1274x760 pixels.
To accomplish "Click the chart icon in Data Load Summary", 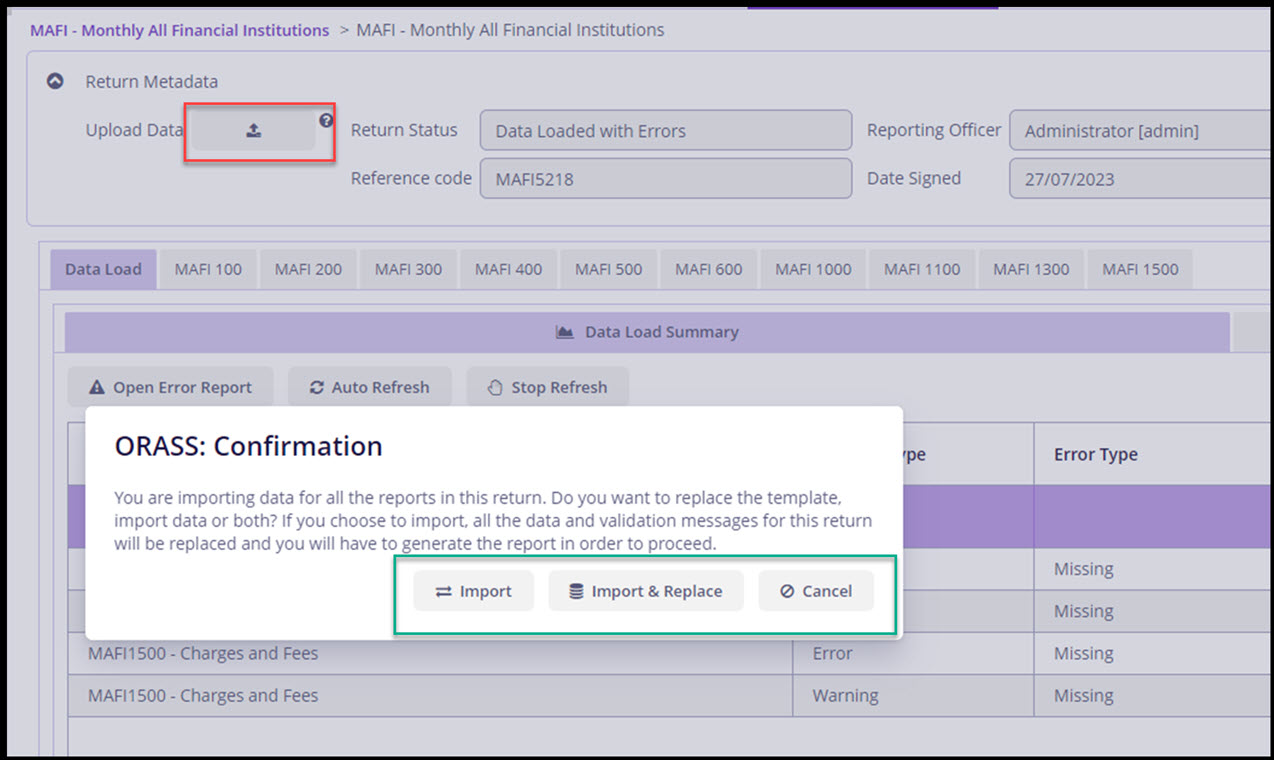I will coord(567,331).
